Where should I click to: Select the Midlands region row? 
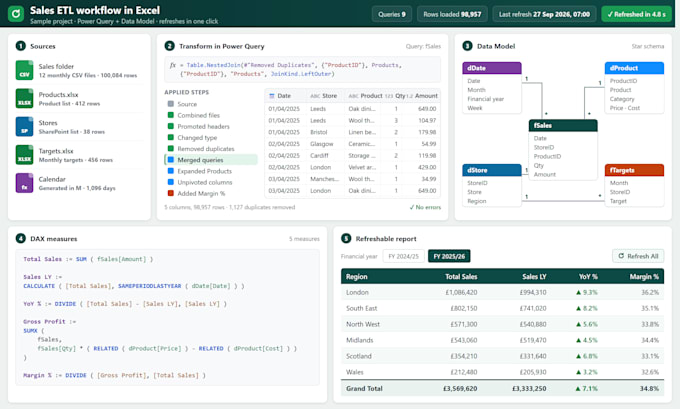(502, 340)
